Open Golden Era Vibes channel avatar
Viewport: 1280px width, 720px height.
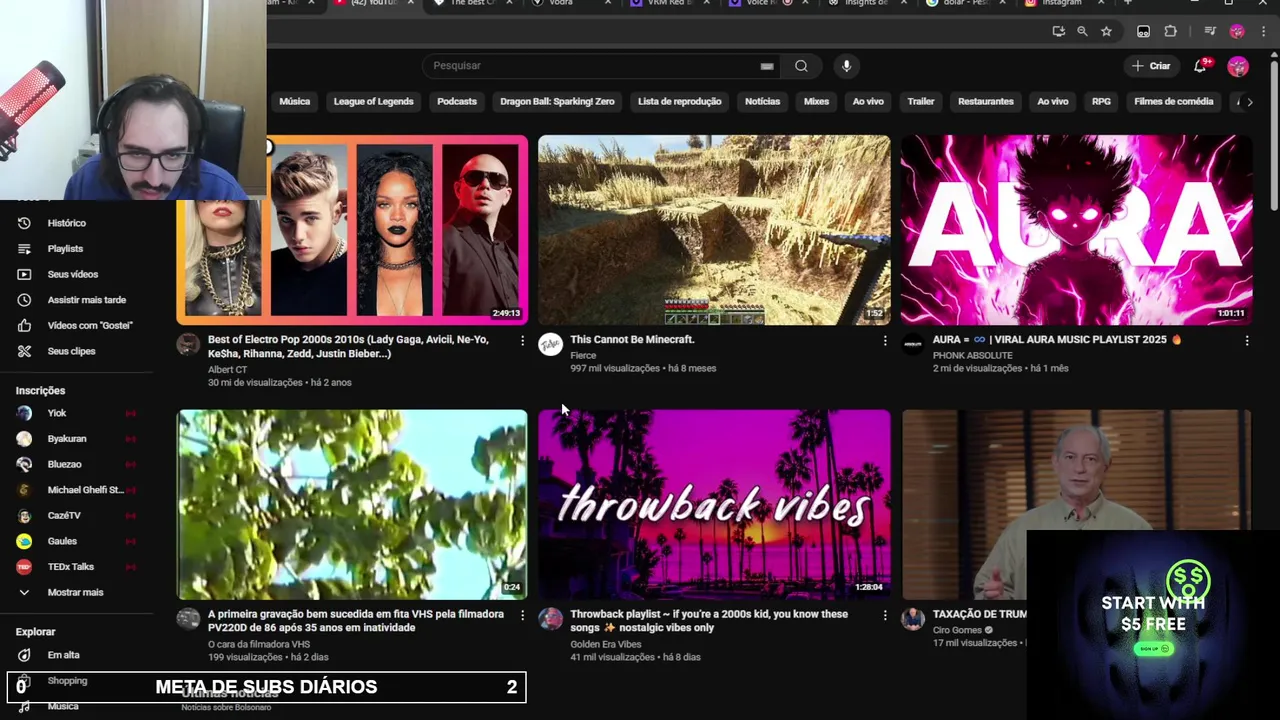tap(550, 619)
